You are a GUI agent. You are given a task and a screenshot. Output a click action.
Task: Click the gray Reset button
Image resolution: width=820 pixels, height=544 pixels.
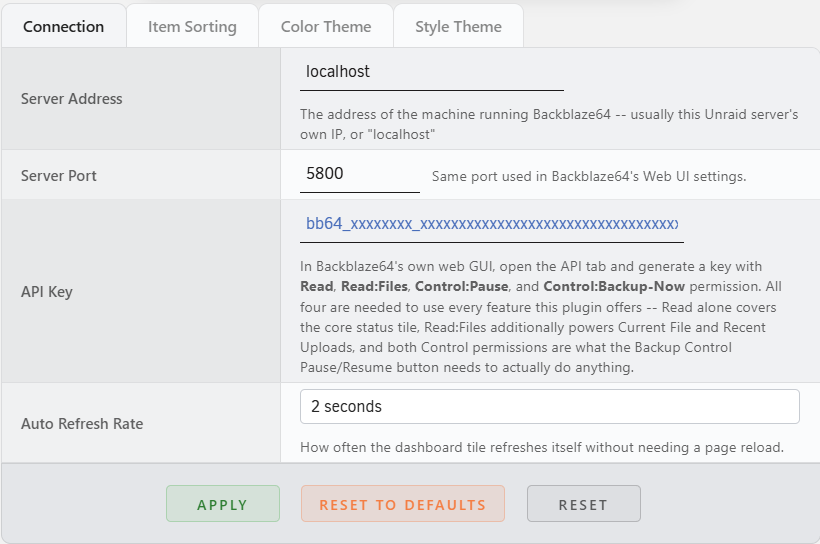click(x=584, y=504)
